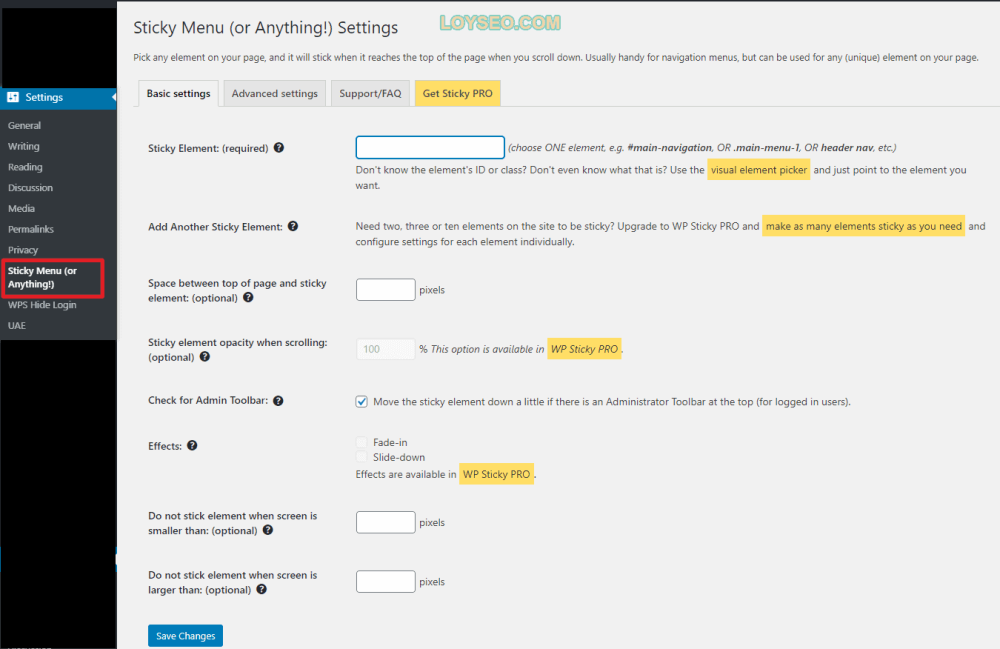Show help for sticky element opacity
Viewport: 1000px width, 649px height.
click(x=205, y=356)
